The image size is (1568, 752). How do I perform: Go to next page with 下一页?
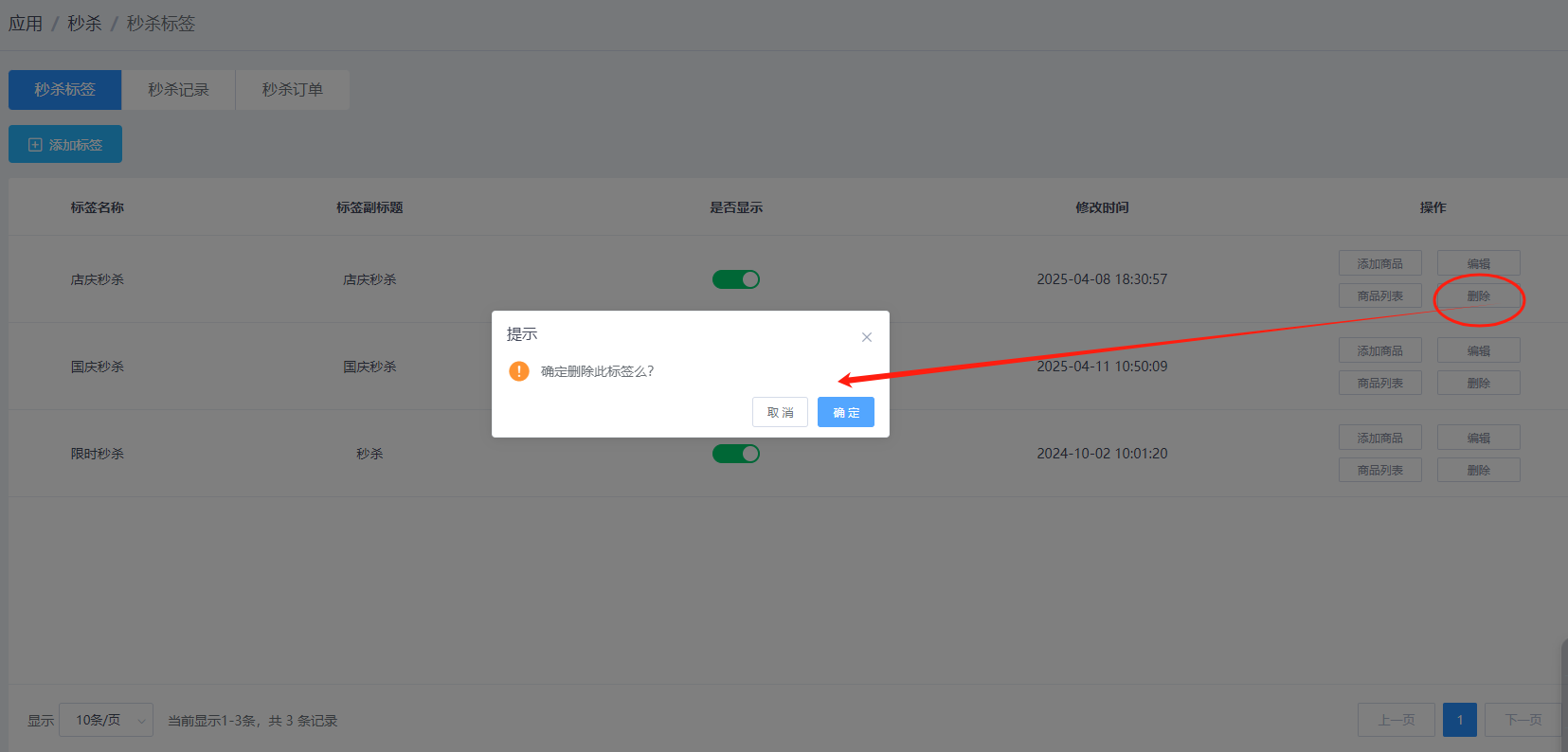1523,720
